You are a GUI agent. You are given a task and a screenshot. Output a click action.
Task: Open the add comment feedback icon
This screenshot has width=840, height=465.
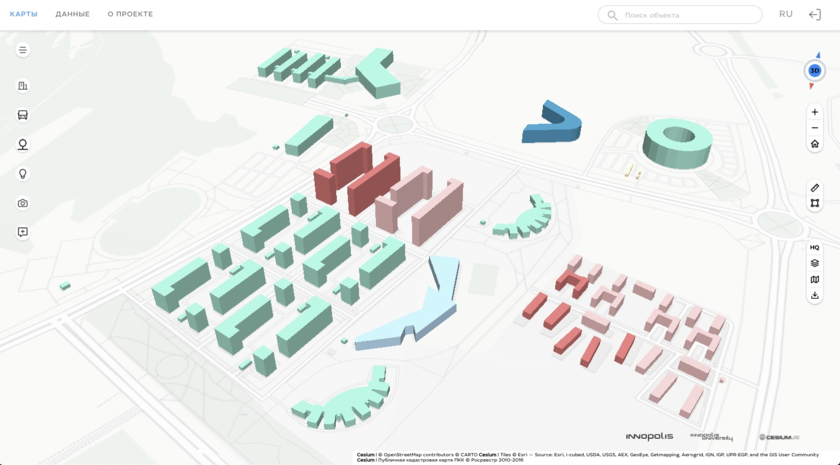point(22,232)
